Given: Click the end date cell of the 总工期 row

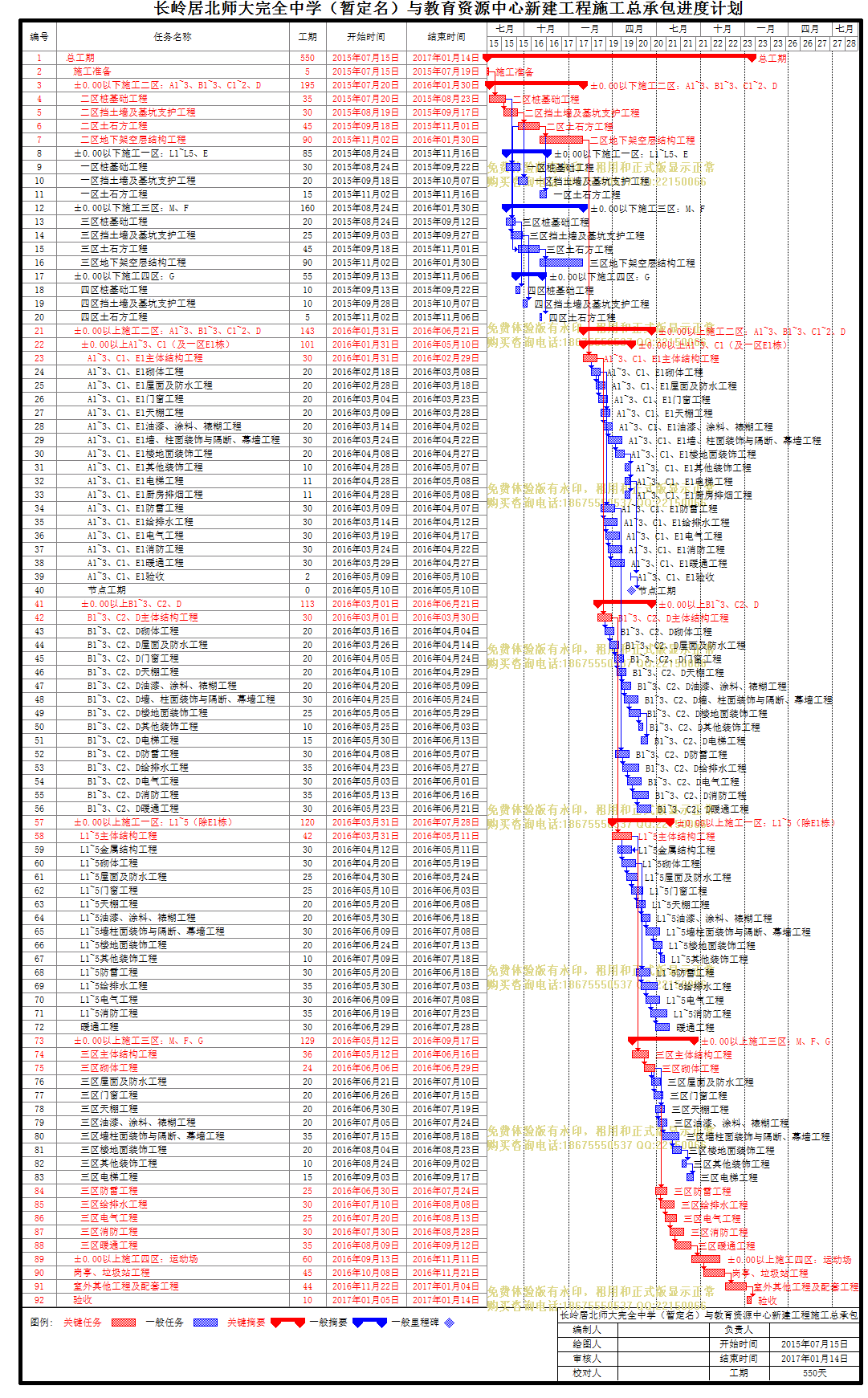Looking at the screenshot, I should 446,58.
